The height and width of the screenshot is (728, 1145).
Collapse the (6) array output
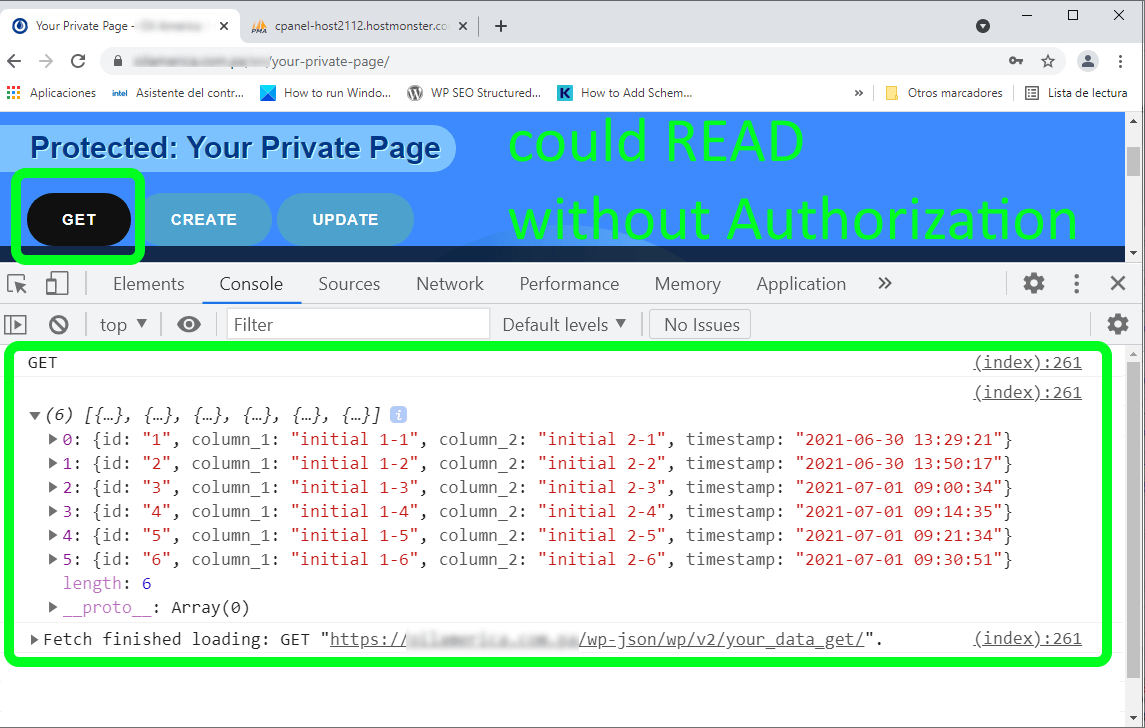34,415
